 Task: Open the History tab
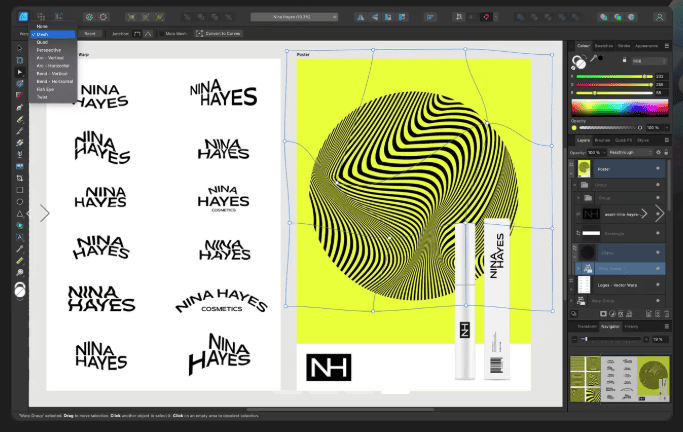(x=631, y=326)
